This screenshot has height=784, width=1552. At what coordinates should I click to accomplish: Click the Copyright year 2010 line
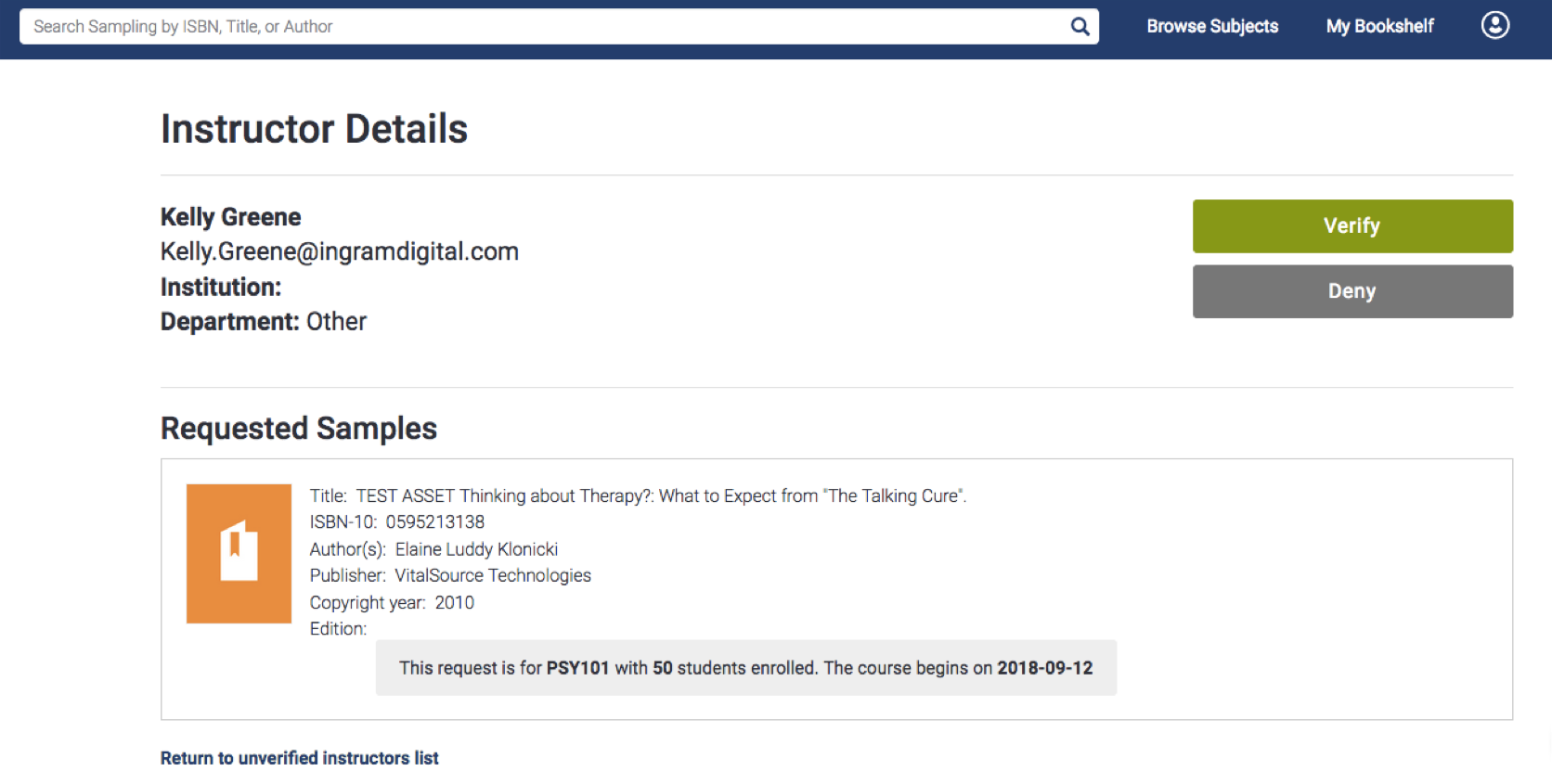[392, 602]
